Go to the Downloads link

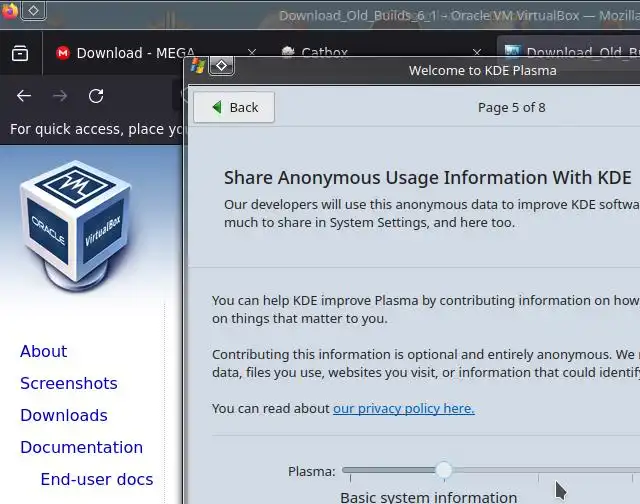click(x=64, y=415)
